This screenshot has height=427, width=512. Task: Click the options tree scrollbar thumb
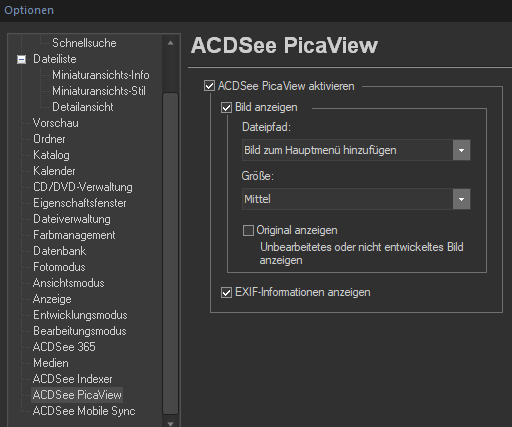click(170, 253)
